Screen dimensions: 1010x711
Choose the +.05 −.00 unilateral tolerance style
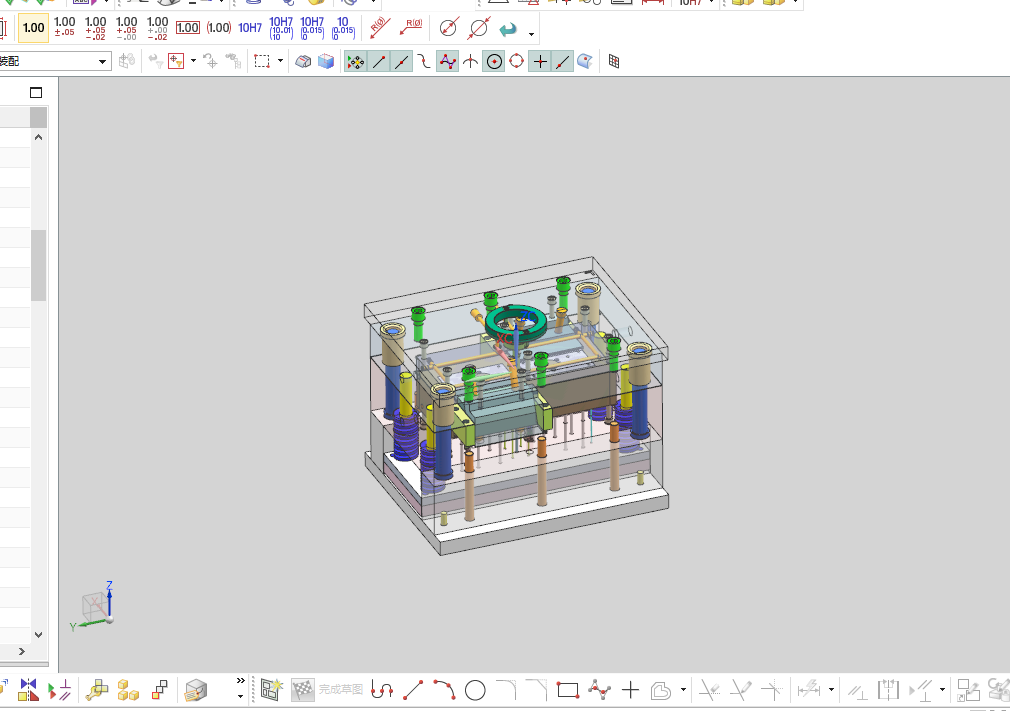pyautogui.click(x=126, y=28)
